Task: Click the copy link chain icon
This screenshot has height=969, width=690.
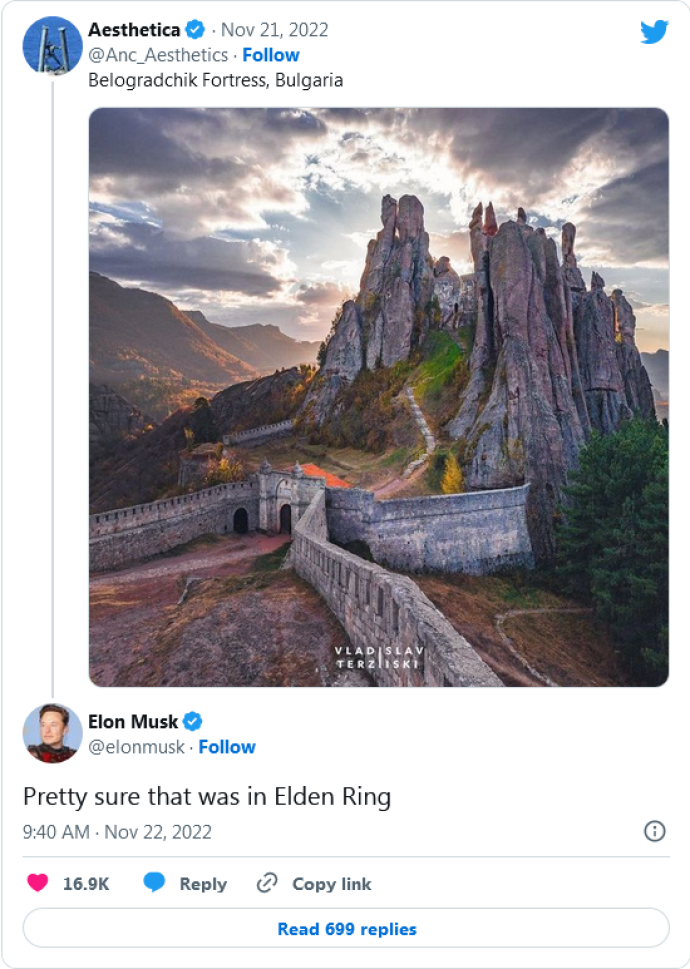Action: click(x=267, y=883)
